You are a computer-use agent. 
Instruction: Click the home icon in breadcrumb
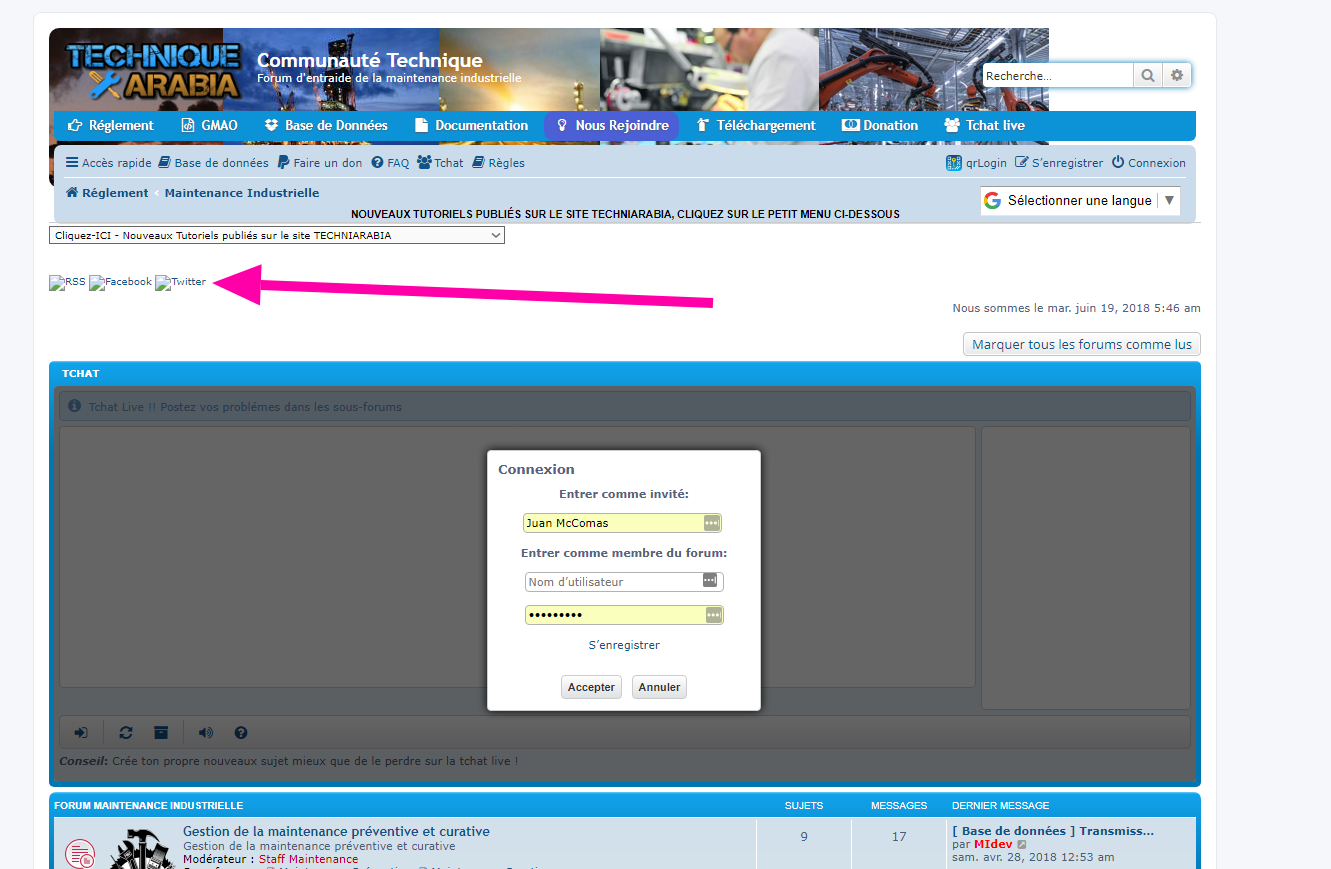tap(72, 193)
